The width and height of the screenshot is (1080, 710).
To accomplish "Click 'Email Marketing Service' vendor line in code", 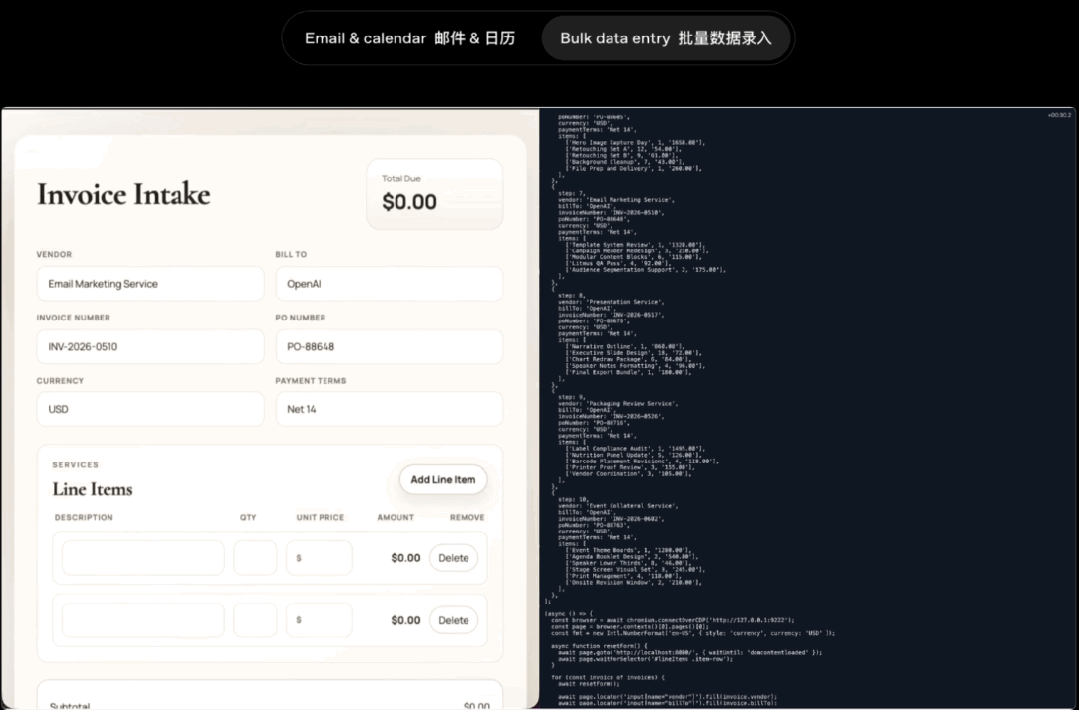I will pos(616,200).
